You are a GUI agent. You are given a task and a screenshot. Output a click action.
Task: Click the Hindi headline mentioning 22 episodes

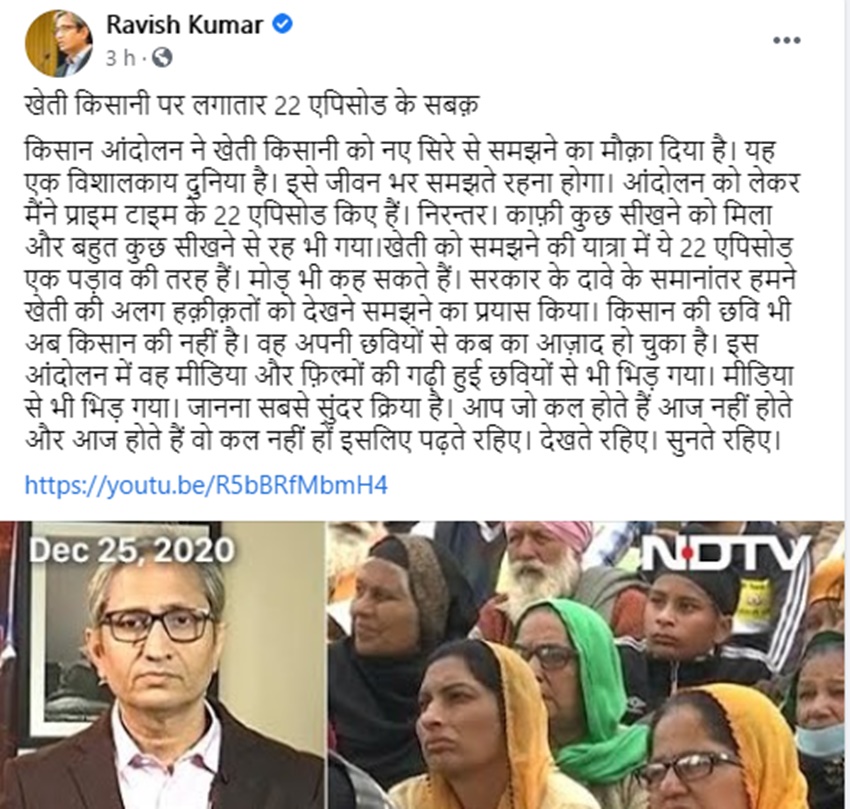coord(252,105)
